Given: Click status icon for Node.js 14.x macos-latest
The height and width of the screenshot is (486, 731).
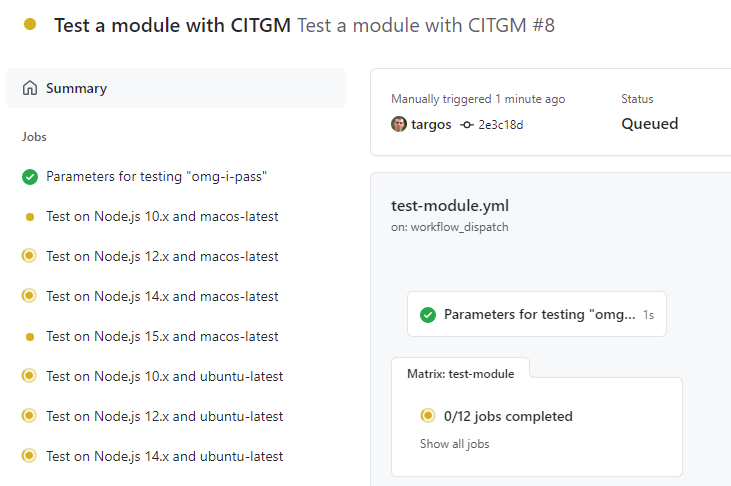Looking at the screenshot, I should pos(30,296).
